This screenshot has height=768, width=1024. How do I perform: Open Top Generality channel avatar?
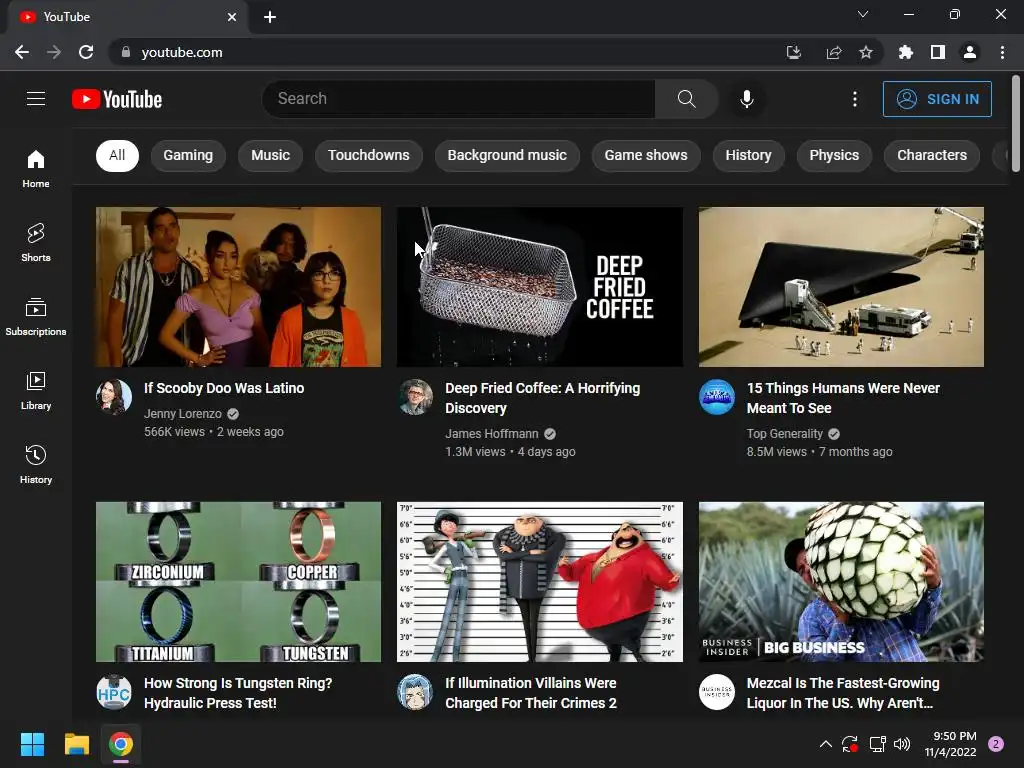pos(716,396)
